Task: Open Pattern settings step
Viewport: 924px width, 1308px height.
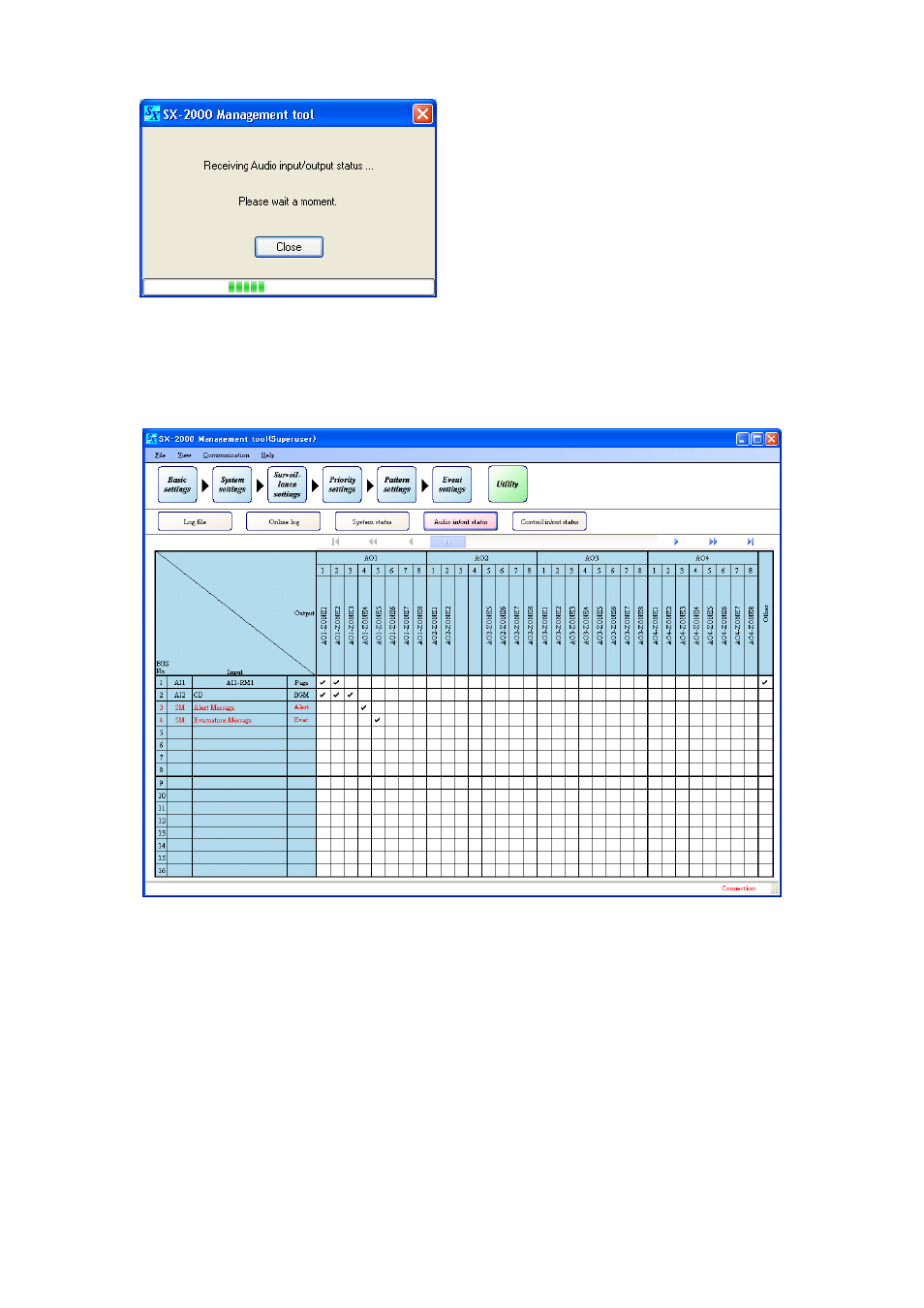Action: (x=397, y=484)
